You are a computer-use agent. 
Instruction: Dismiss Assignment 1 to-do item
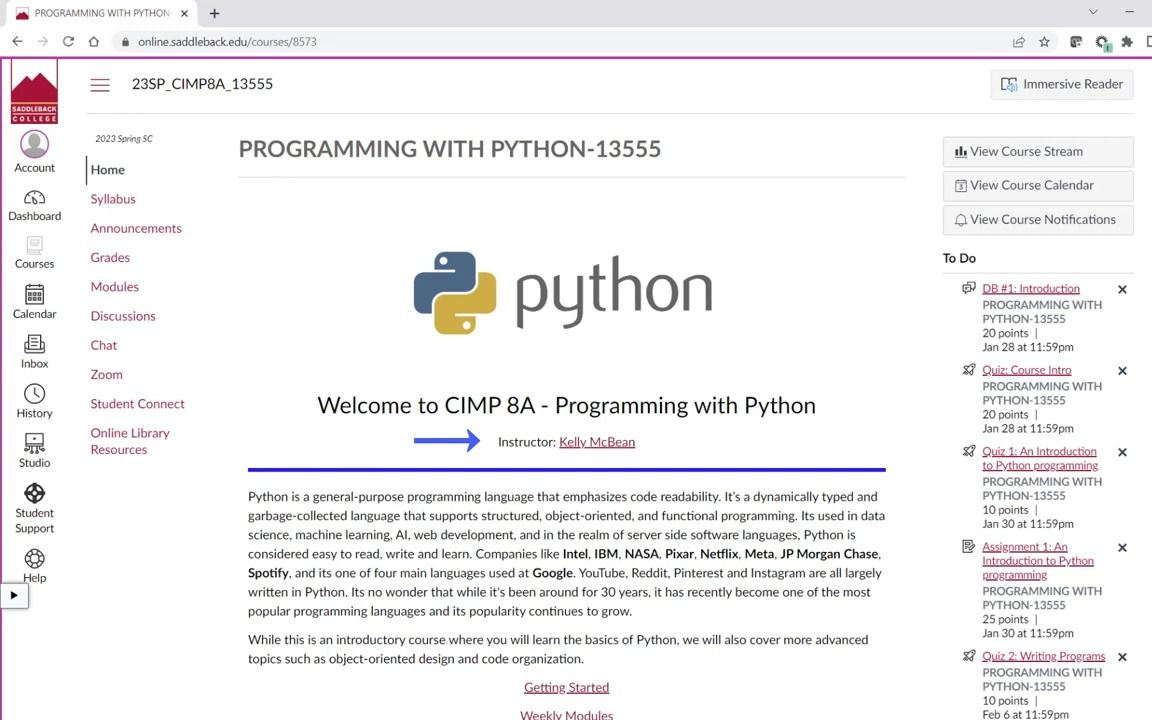pos(1122,548)
